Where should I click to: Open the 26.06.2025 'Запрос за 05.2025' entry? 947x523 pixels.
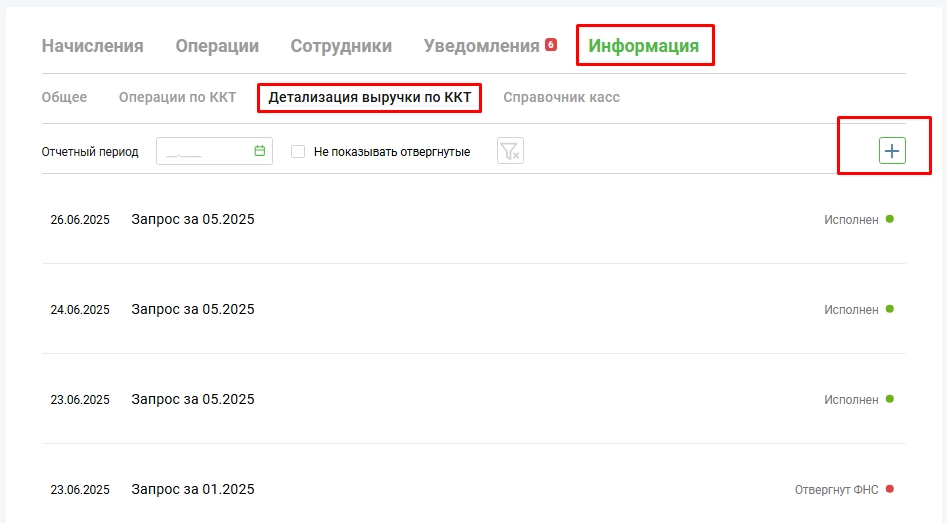192,219
